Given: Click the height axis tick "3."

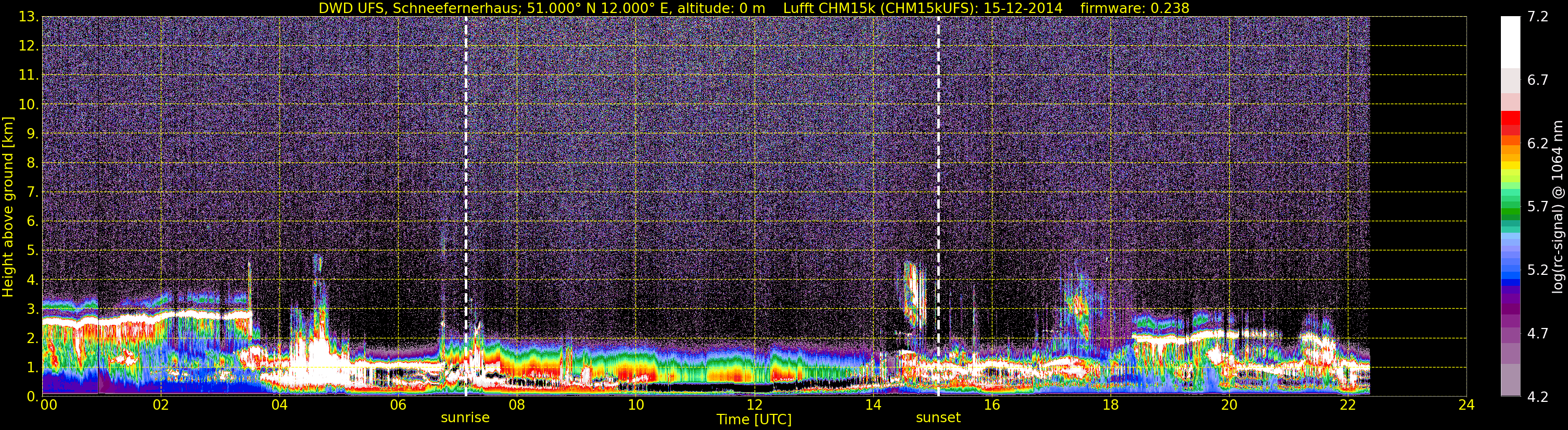Looking at the screenshot, I should click(33, 309).
